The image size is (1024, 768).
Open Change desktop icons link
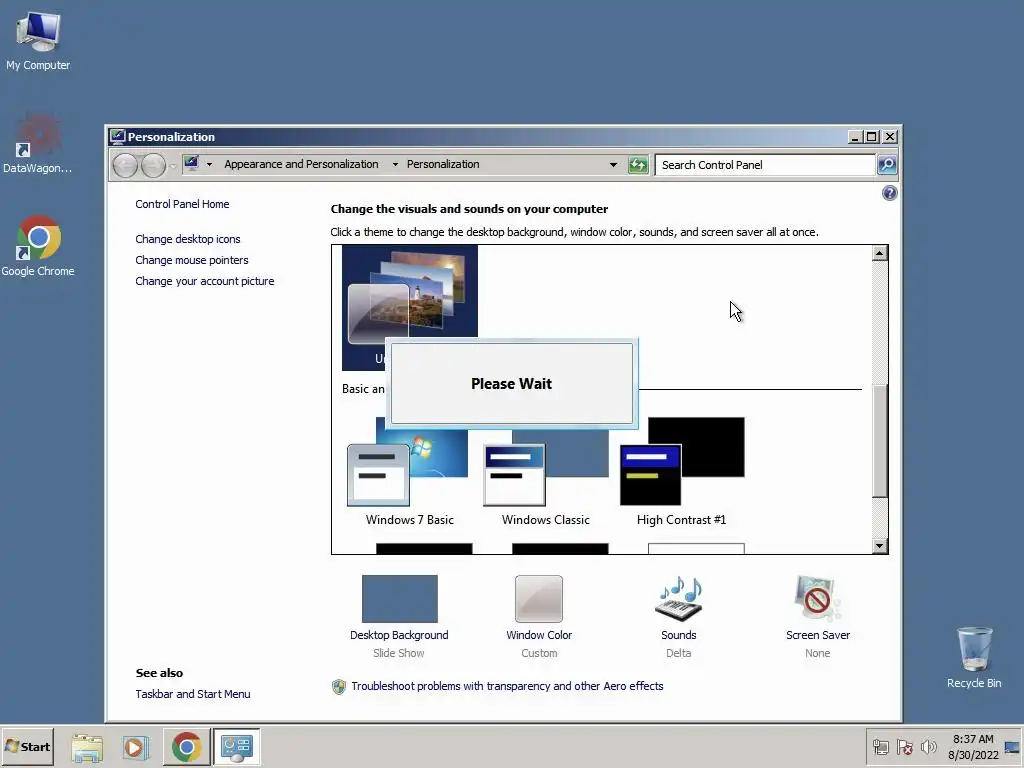pyautogui.click(x=187, y=239)
